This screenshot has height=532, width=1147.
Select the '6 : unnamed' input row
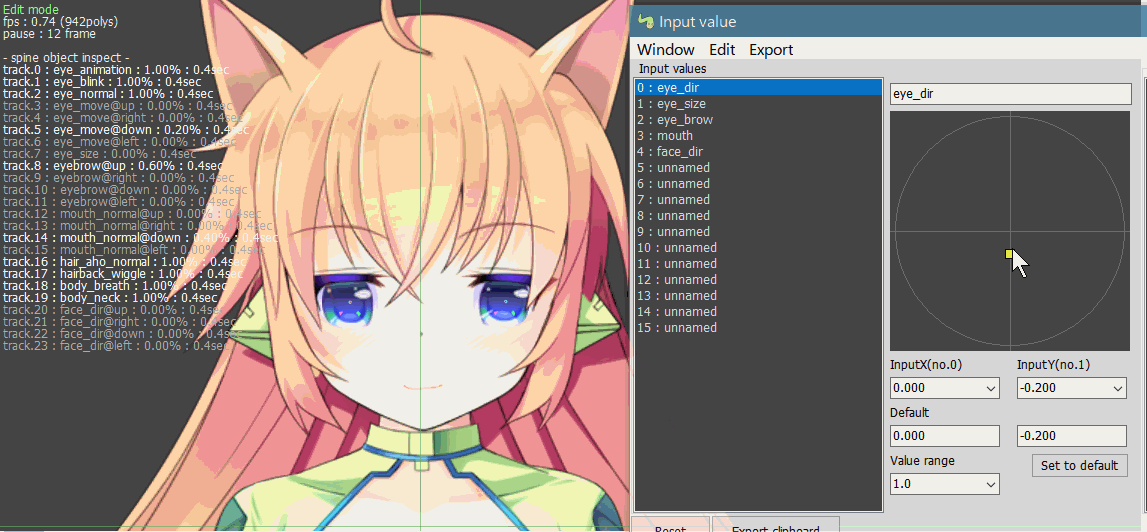tap(759, 184)
